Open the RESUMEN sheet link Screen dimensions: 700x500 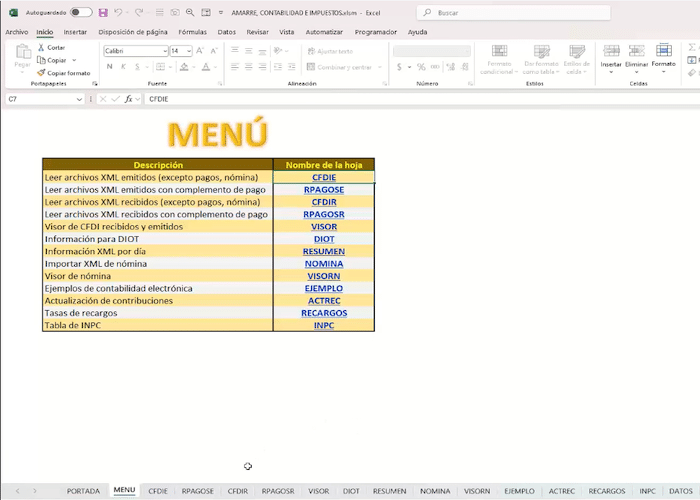pos(324,251)
